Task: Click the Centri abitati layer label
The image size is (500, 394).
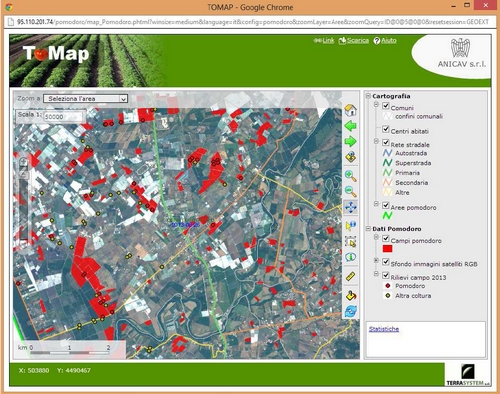Action: point(410,131)
